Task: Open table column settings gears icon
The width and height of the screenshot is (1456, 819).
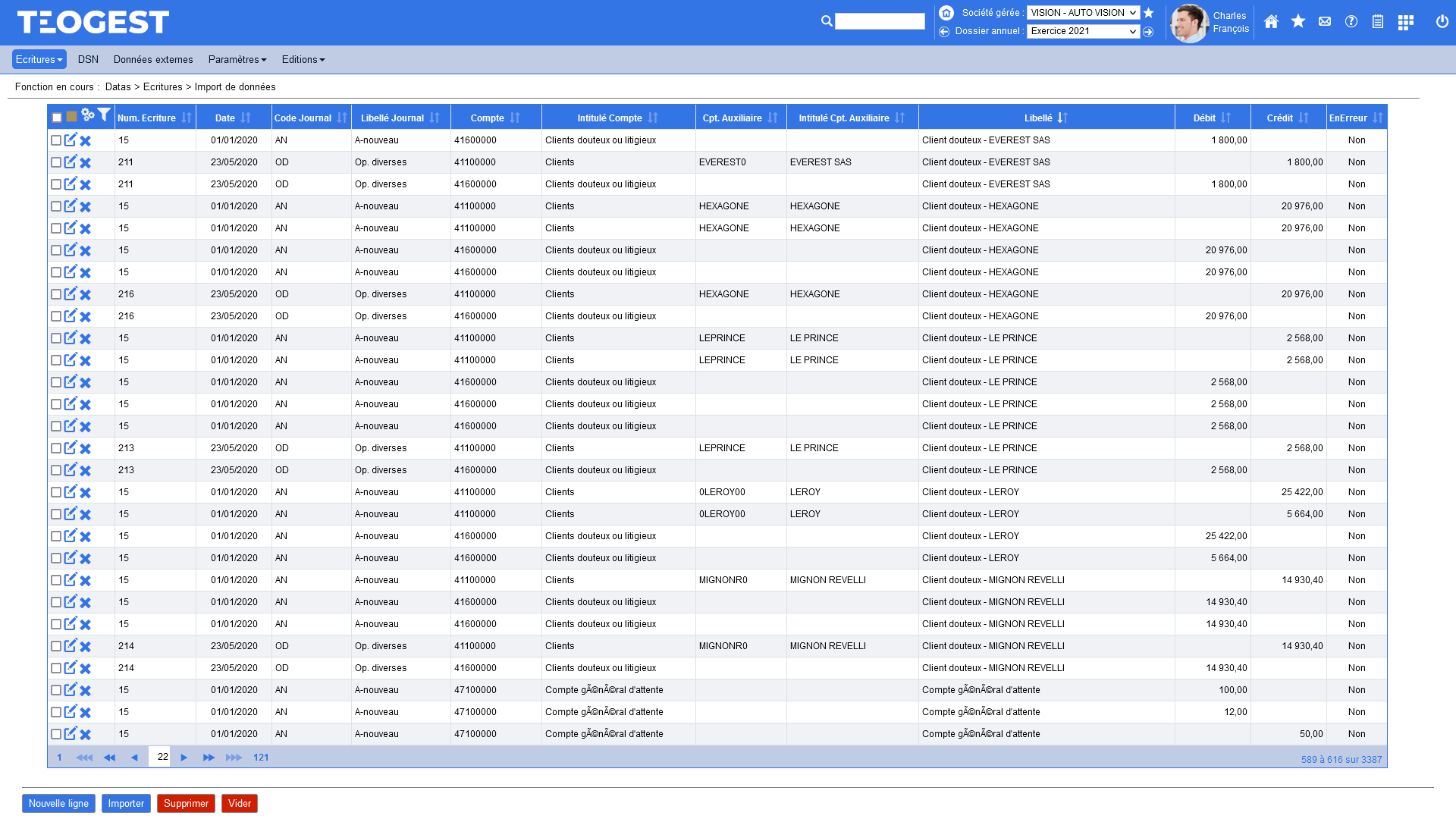Action: click(x=88, y=115)
